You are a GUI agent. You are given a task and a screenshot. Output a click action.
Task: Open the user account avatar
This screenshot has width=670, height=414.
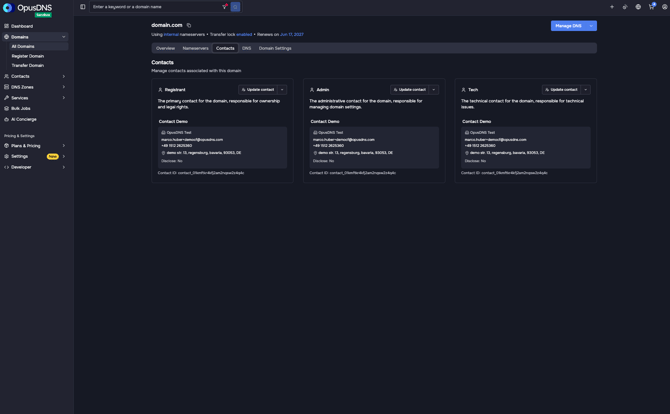[x=664, y=7]
